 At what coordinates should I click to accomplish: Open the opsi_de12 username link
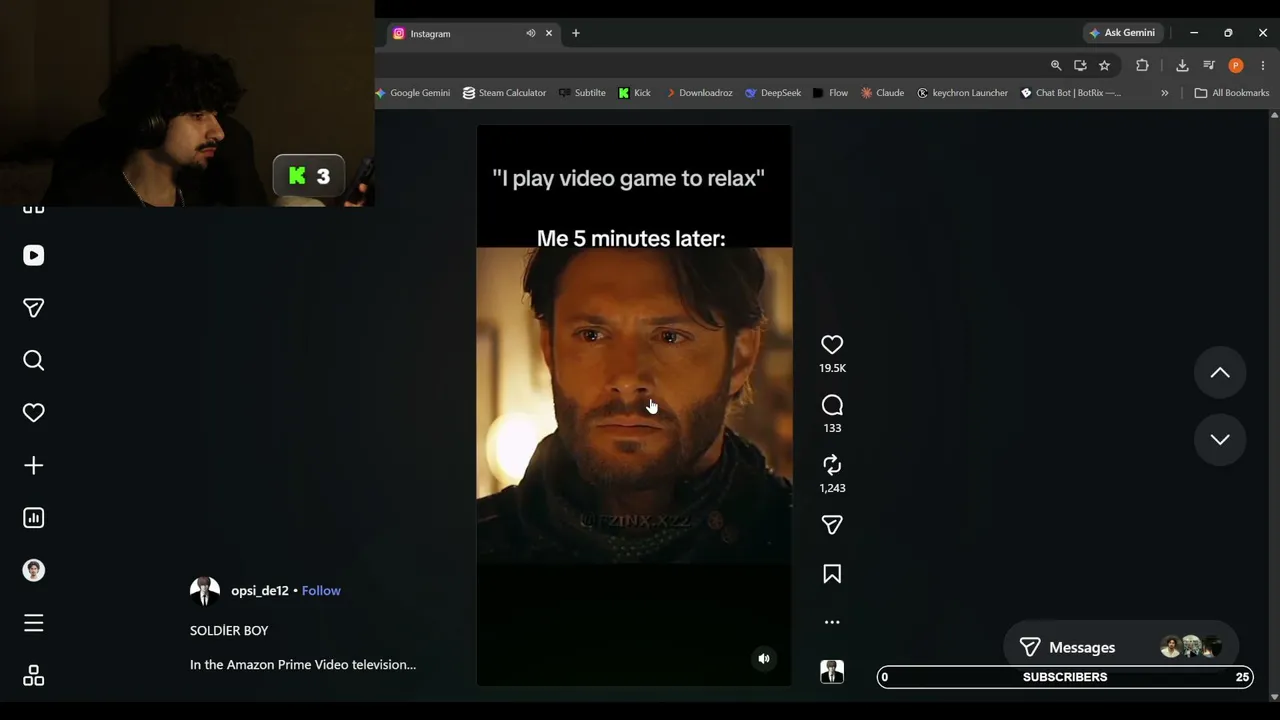(x=260, y=591)
